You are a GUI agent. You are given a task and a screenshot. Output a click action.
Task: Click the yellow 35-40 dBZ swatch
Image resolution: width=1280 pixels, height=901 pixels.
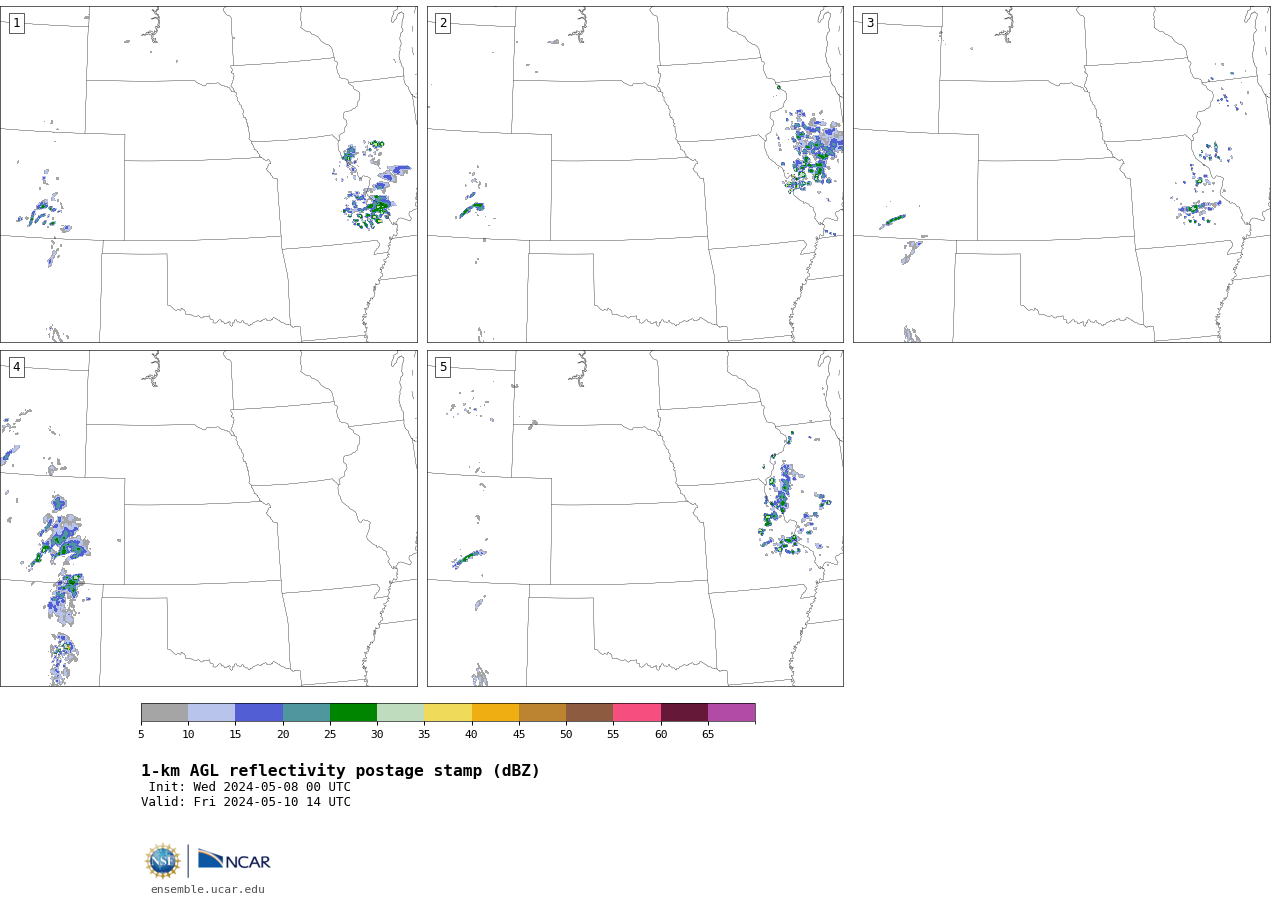click(448, 712)
